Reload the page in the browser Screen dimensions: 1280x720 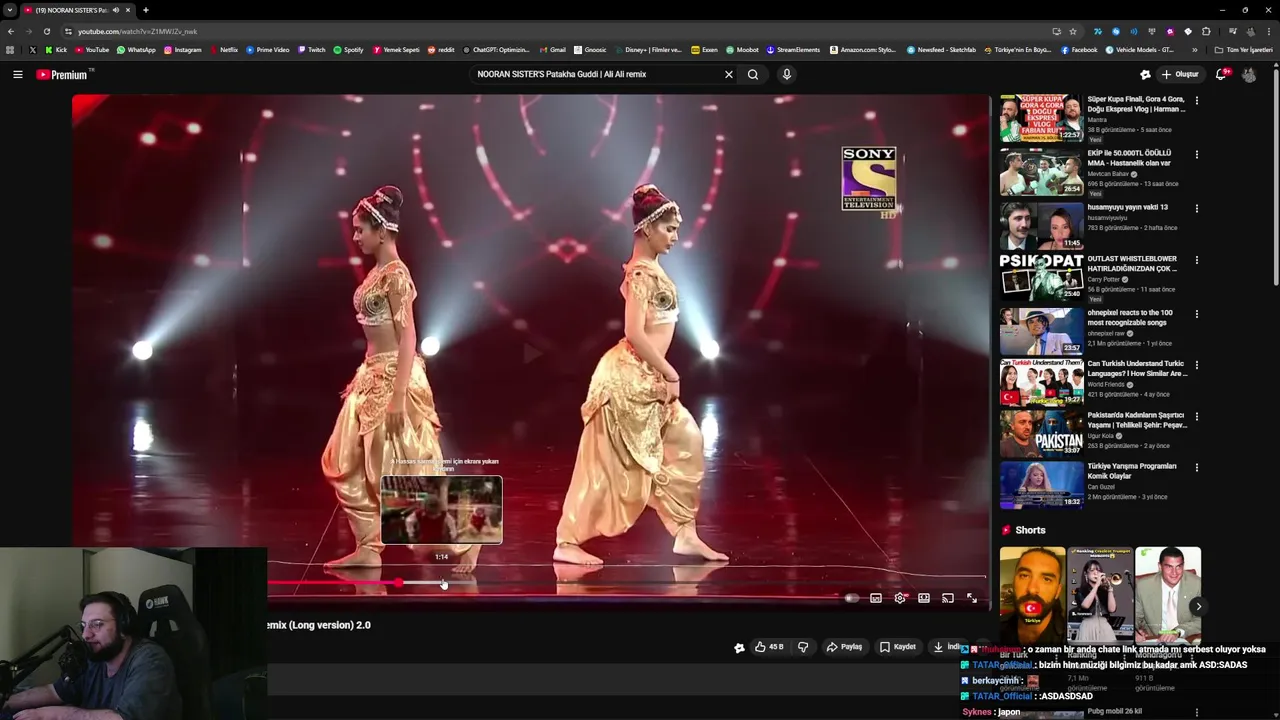point(46,31)
